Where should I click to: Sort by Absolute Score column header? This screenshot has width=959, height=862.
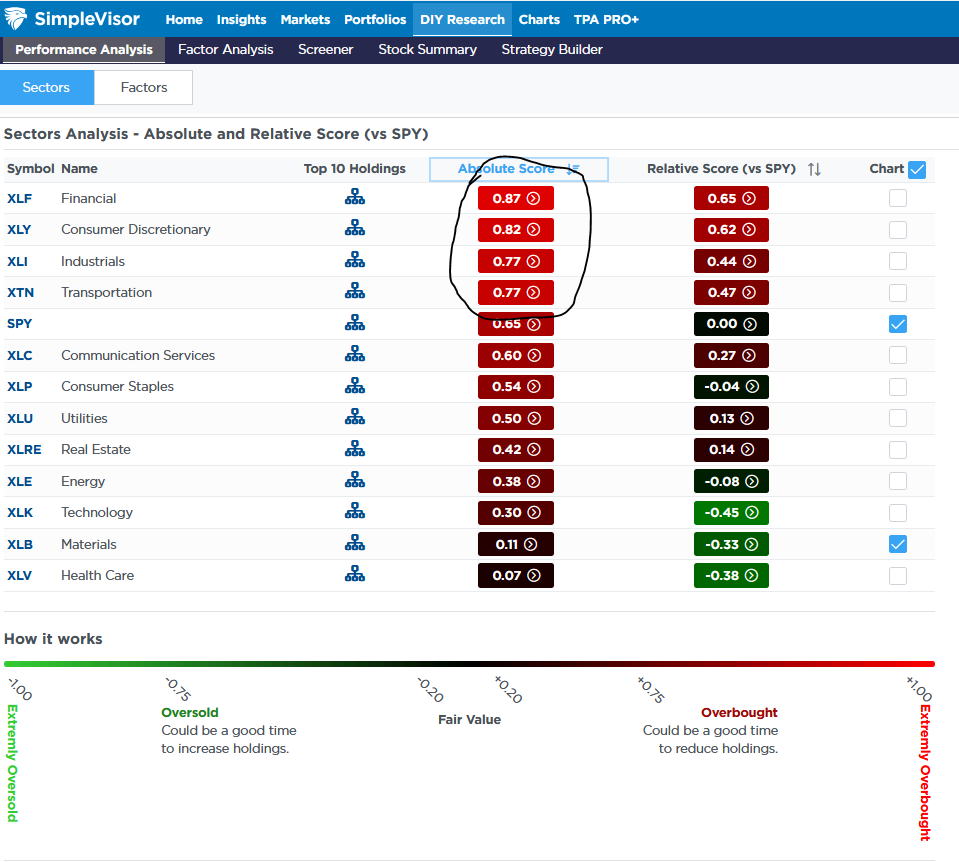[519, 169]
